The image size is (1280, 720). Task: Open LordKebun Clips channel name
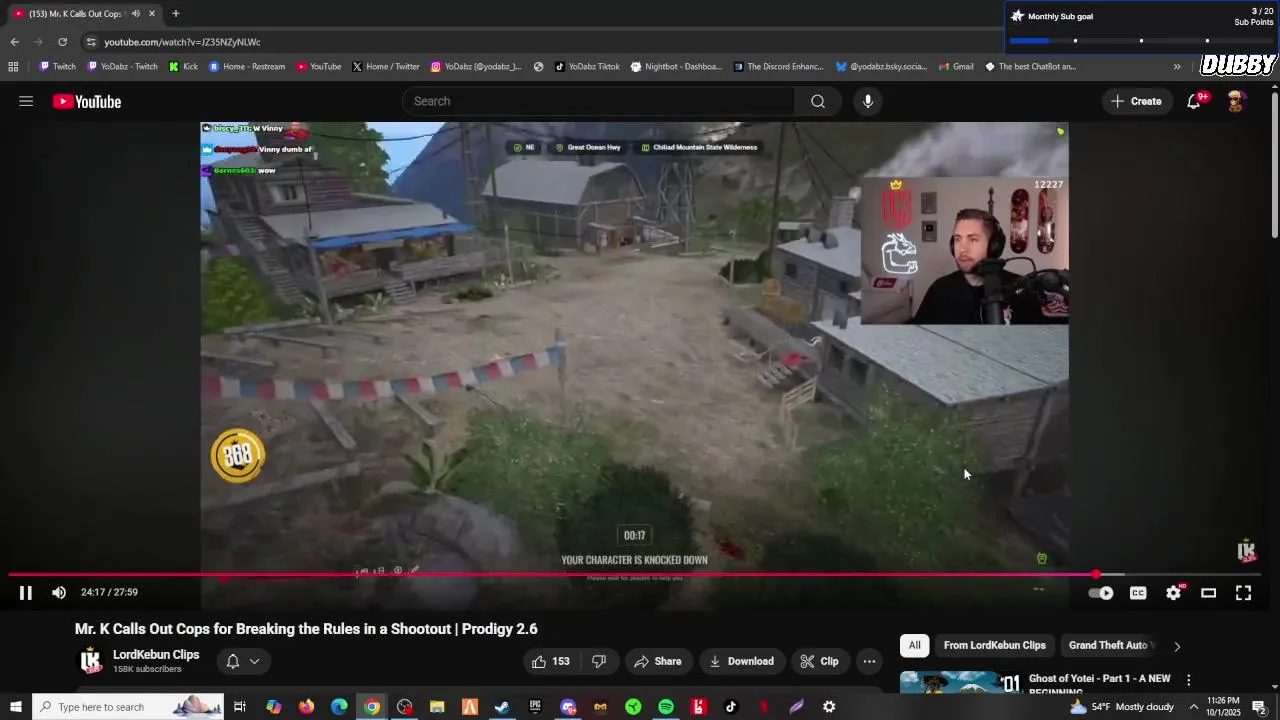click(x=156, y=655)
